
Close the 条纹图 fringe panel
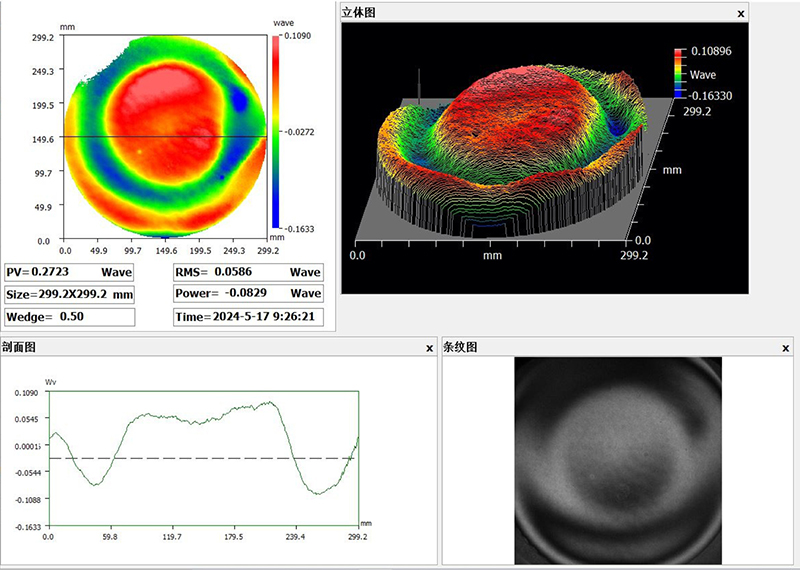pyautogui.click(x=785, y=348)
